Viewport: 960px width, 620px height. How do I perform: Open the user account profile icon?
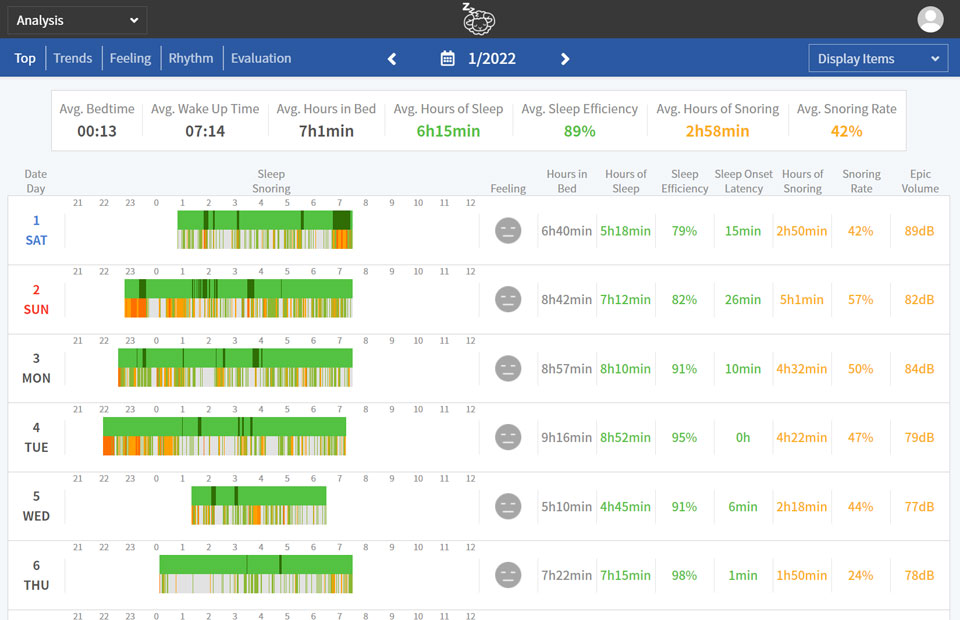tap(930, 18)
